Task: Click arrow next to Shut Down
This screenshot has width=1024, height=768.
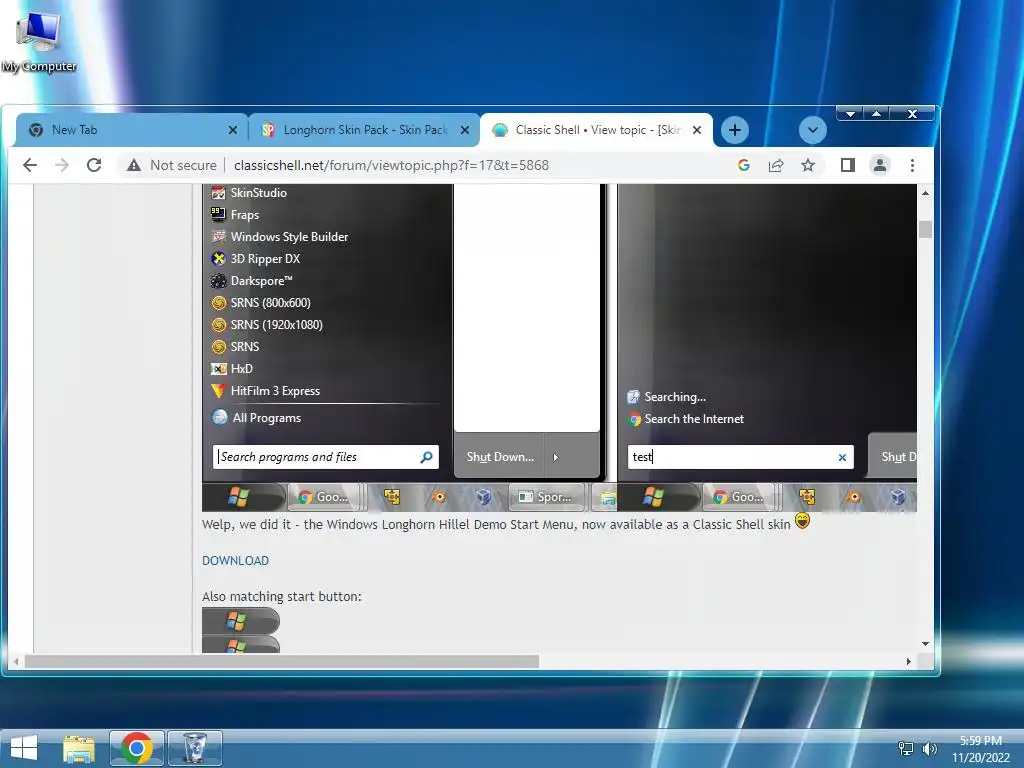Action: [556, 457]
